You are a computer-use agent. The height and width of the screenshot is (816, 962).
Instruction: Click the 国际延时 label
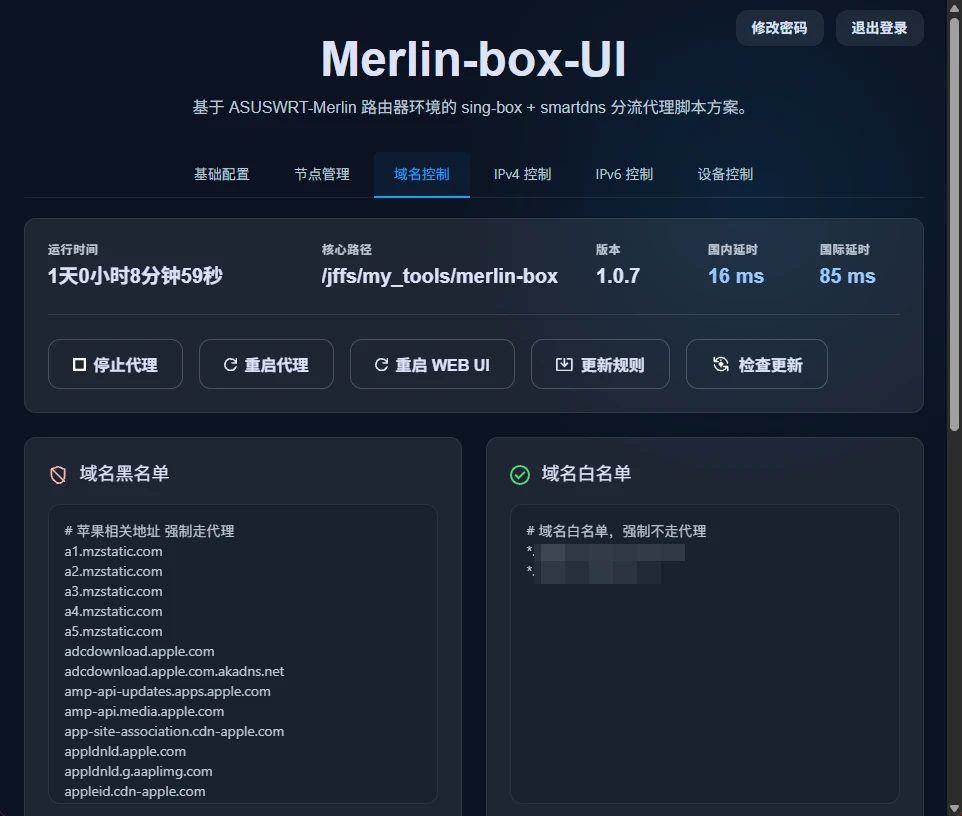[x=845, y=250]
